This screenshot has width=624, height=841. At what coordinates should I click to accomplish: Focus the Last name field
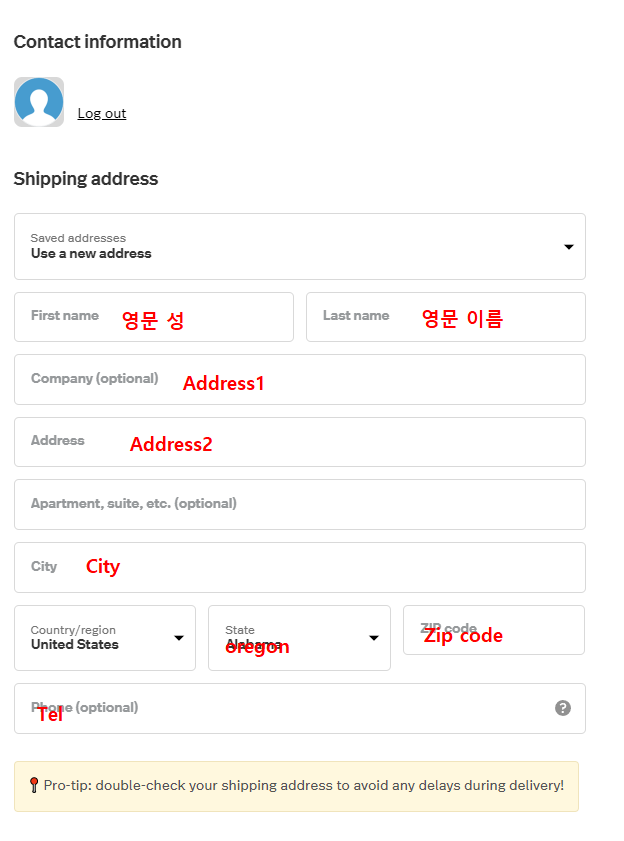[446, 317]
